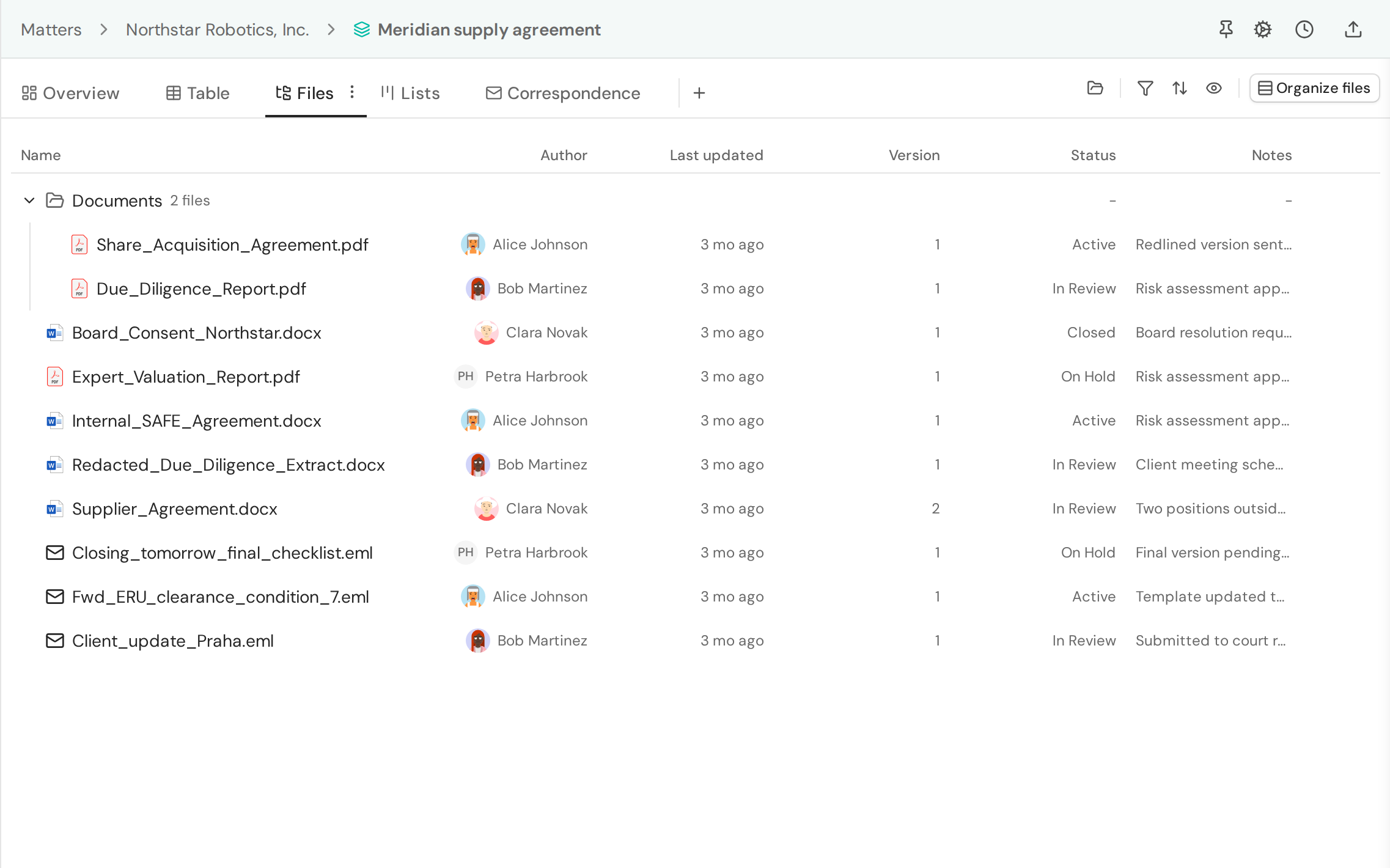Click Meridian supply agreement title
Image resolution: width=1390 pixels, height=868 pixels.
click(489, 29)
